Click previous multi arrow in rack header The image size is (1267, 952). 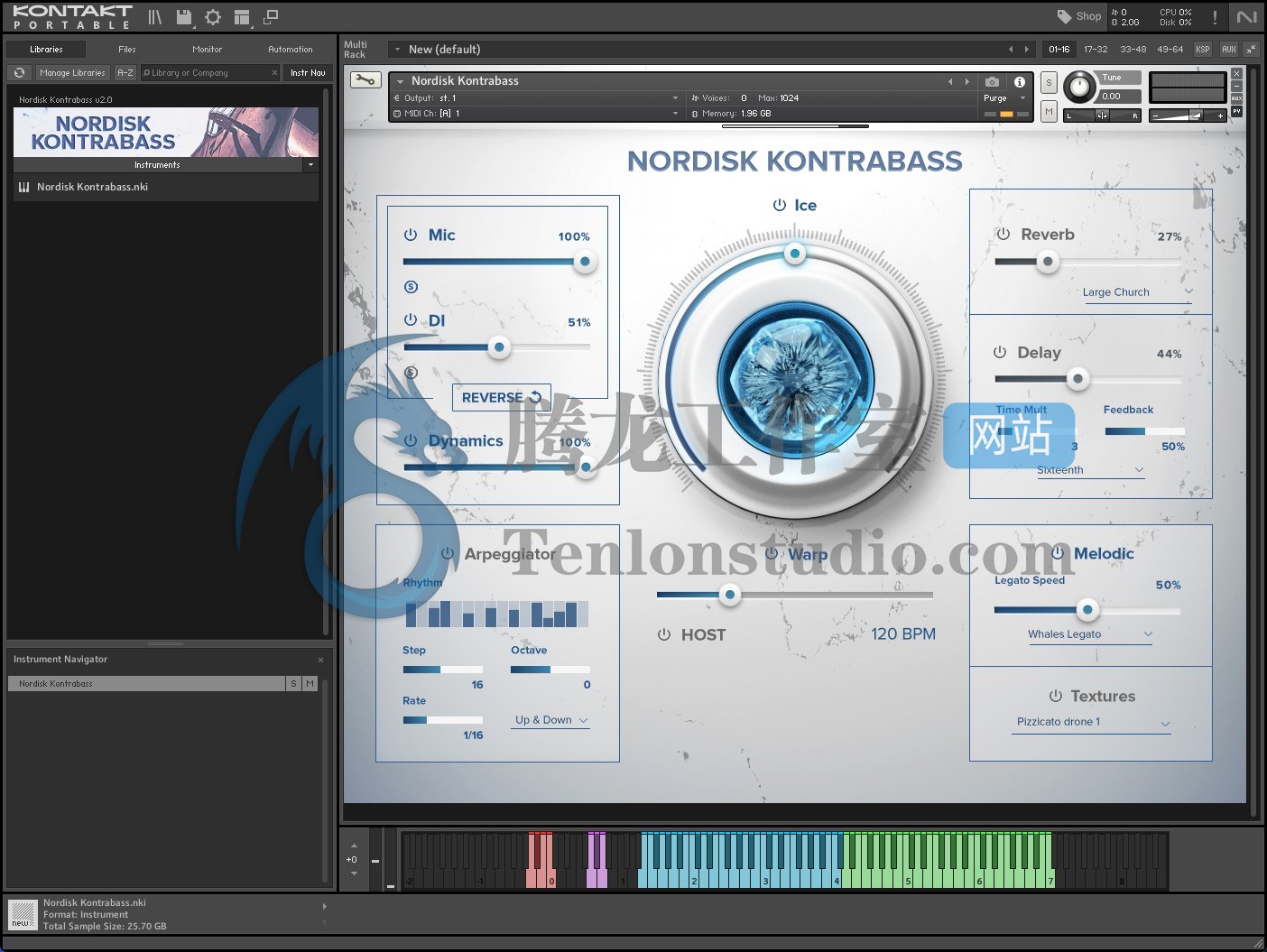[x=1011, y=50]
